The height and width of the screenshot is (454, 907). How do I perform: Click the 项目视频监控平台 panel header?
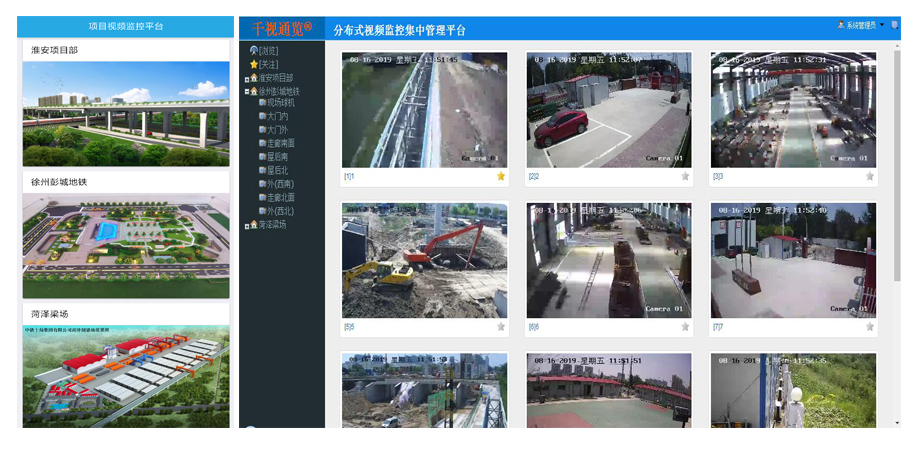(x=126, y=27)
